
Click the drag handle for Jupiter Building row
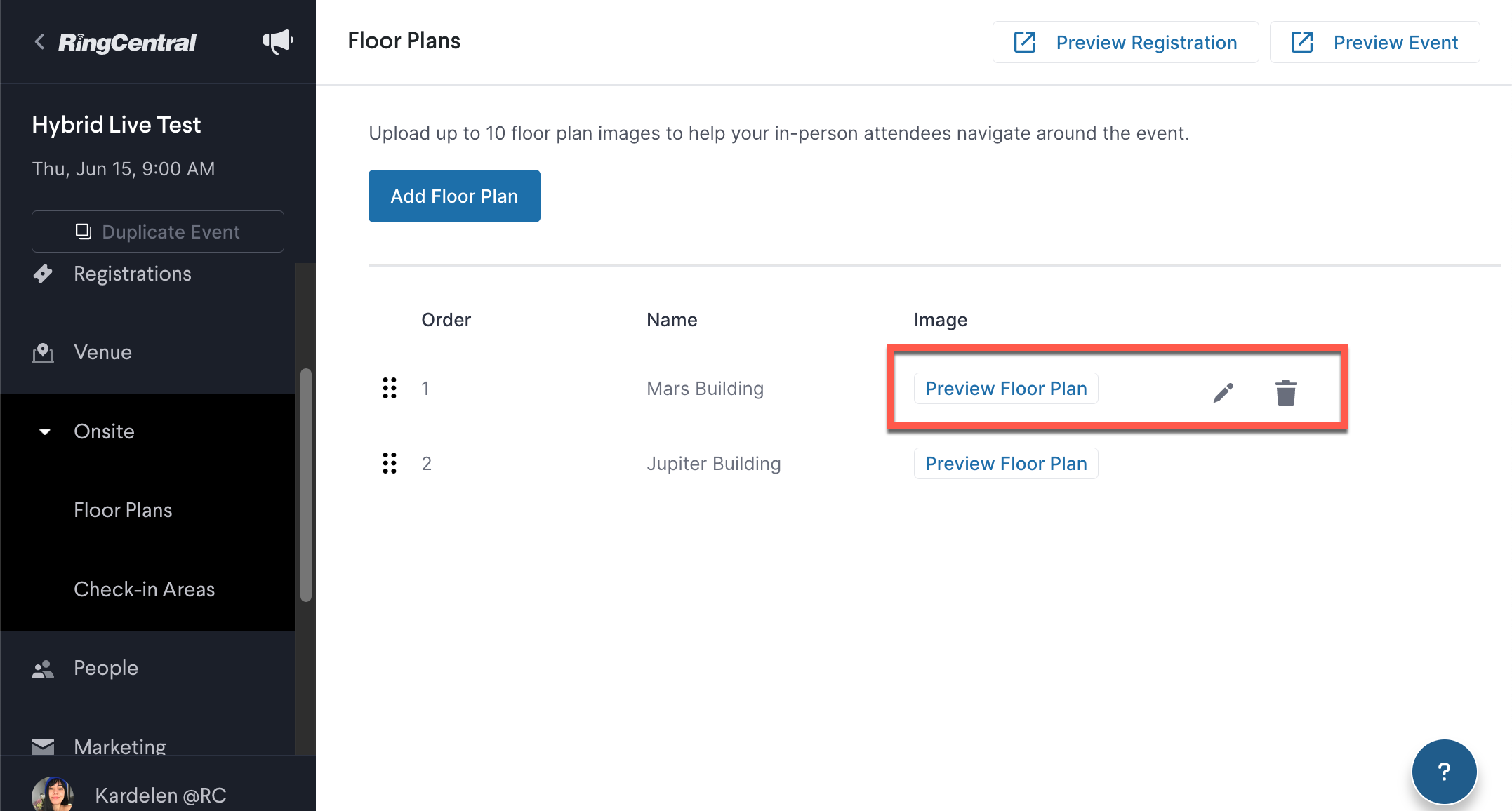[390, 463]
